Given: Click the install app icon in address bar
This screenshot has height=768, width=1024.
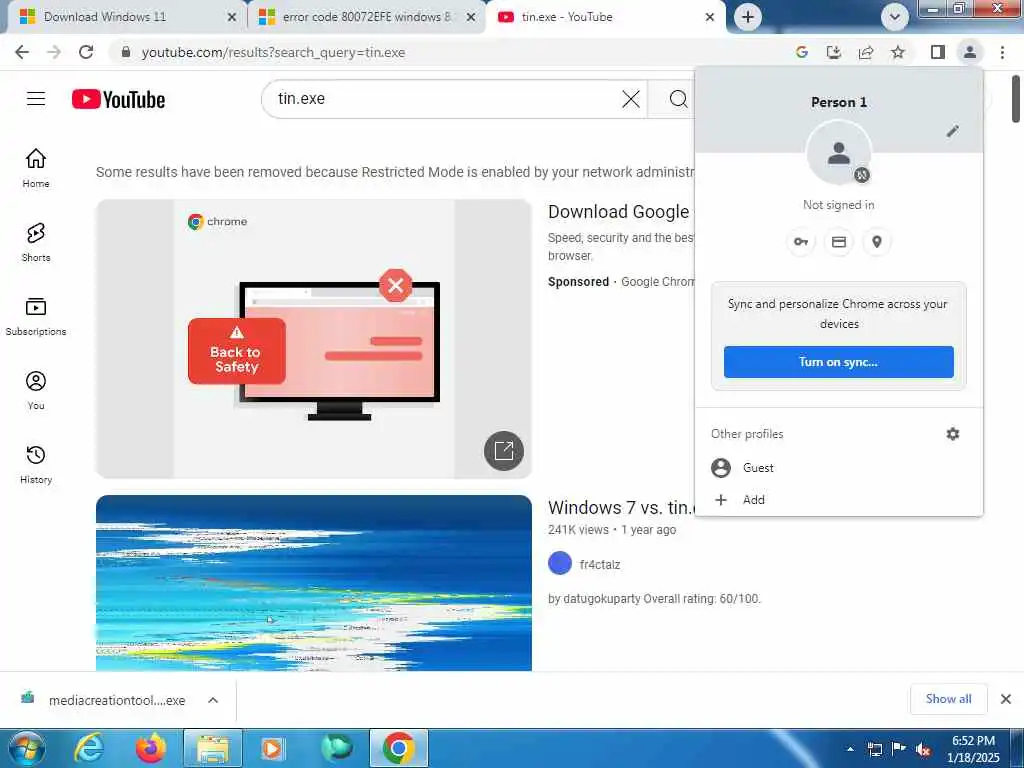Looking at the screenshot, I should [834, 52].
